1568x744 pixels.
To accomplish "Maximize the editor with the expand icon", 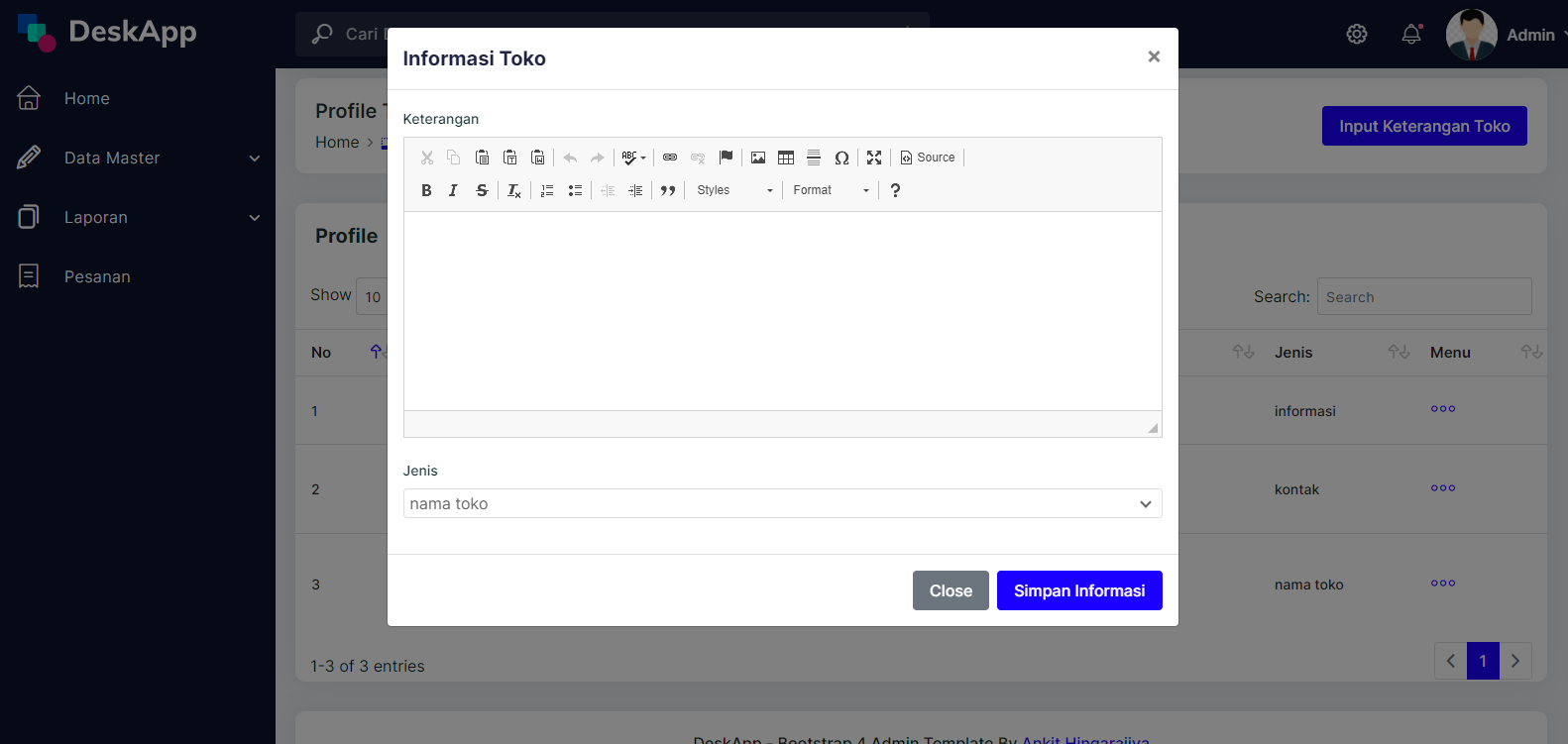I will [x=874, y=158].
